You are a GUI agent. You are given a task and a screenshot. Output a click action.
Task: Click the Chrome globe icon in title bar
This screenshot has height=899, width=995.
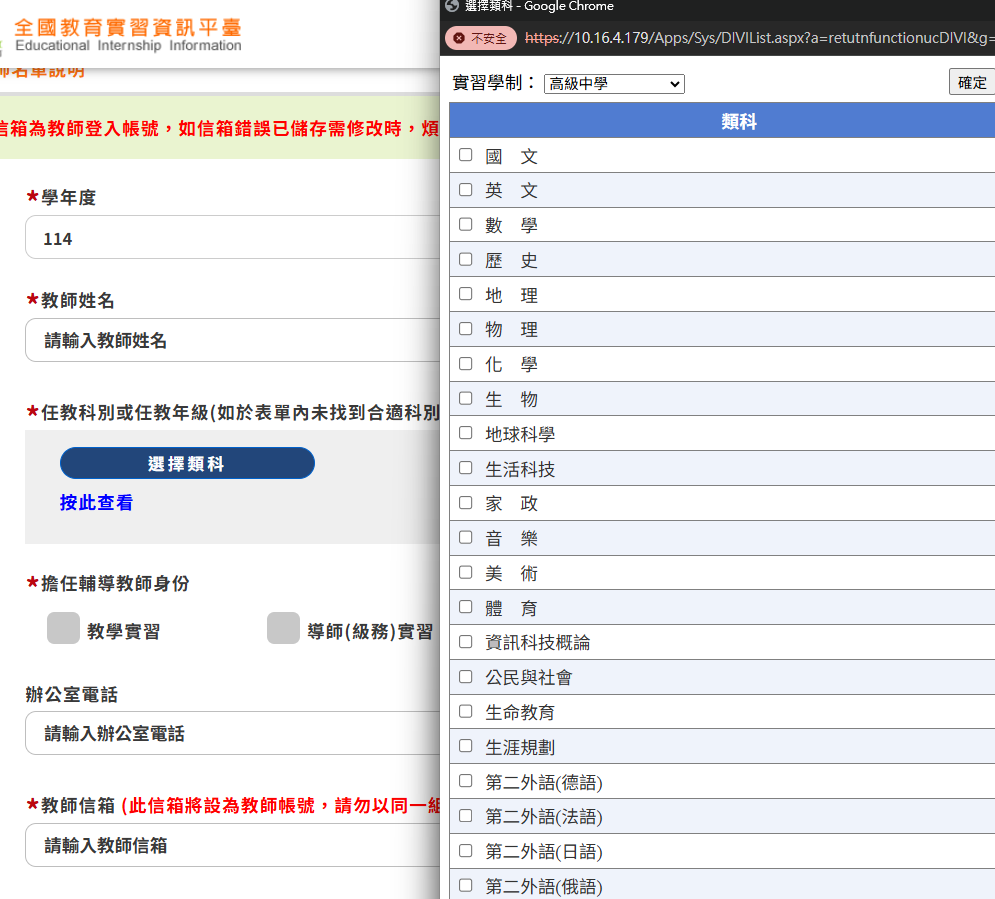pos(452,6)
